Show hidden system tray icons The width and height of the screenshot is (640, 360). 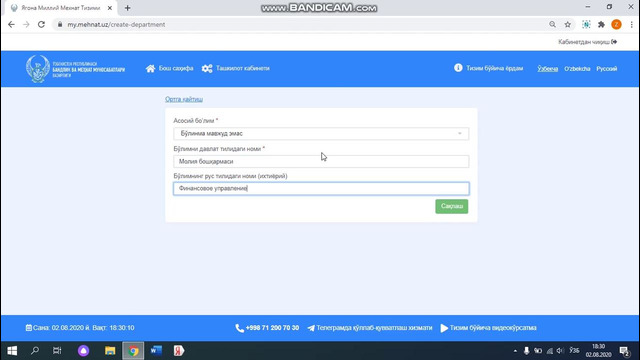pos(515,351)
